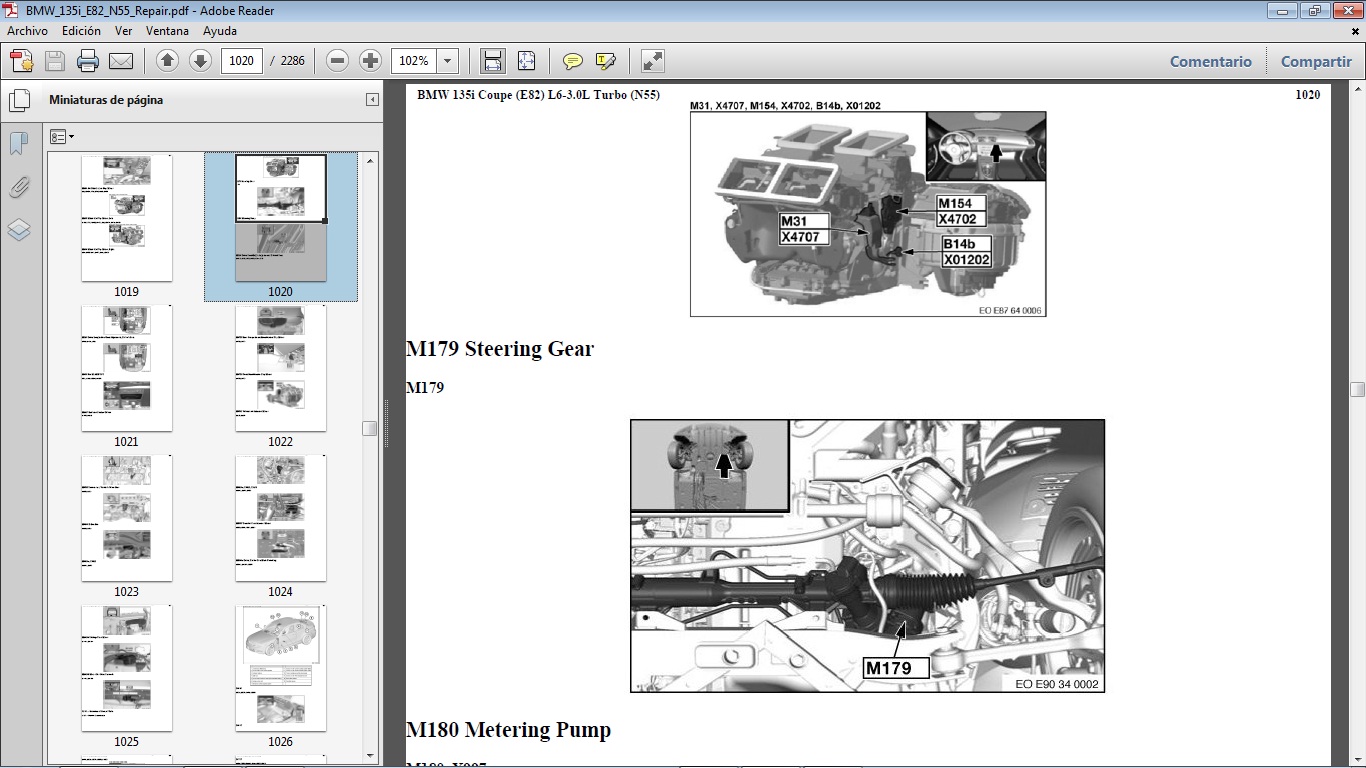Open the bookmarks panel icon

coord(19,144)
